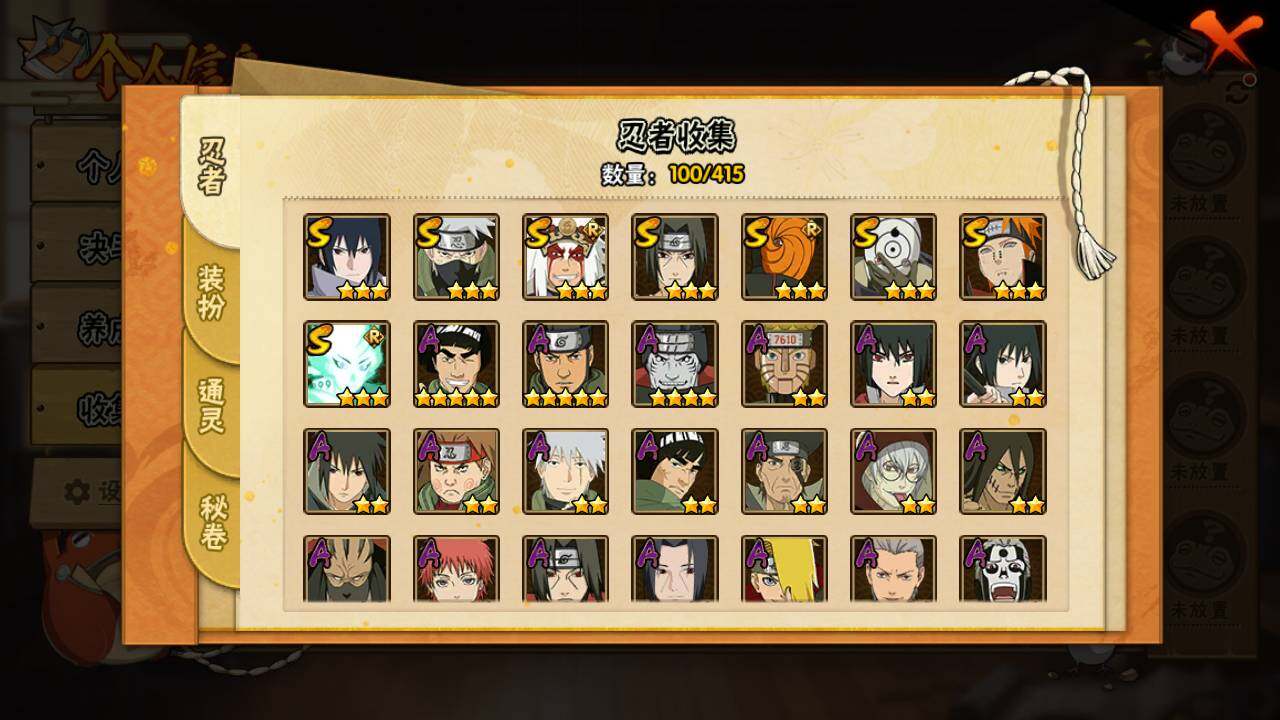The image size is (1280, 720).
Task: Select the red-haired Sasori card
Action: [x=456, y=570]
